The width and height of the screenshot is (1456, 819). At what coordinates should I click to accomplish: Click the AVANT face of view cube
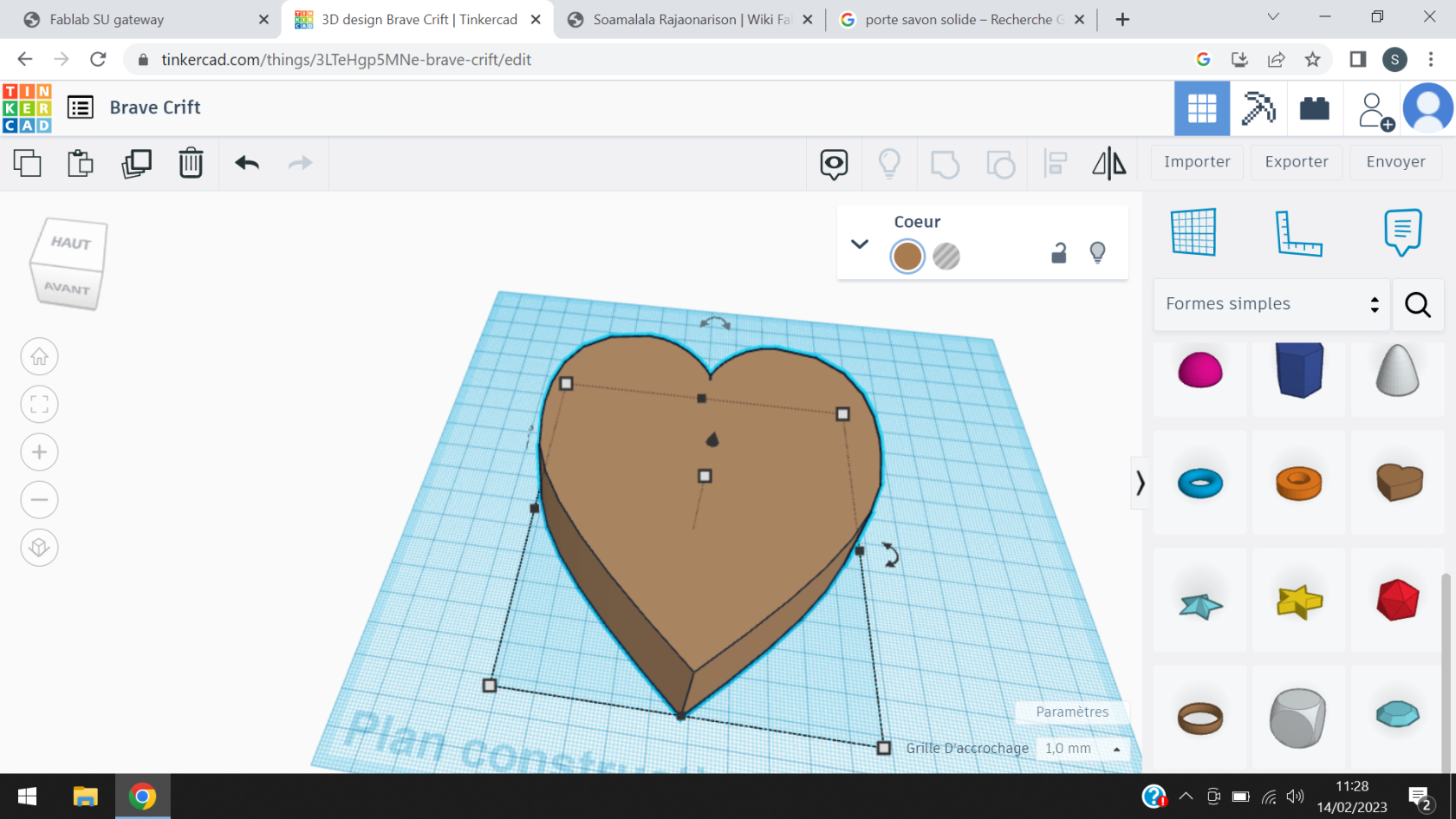pyautogui.click(x=67, y=288)
